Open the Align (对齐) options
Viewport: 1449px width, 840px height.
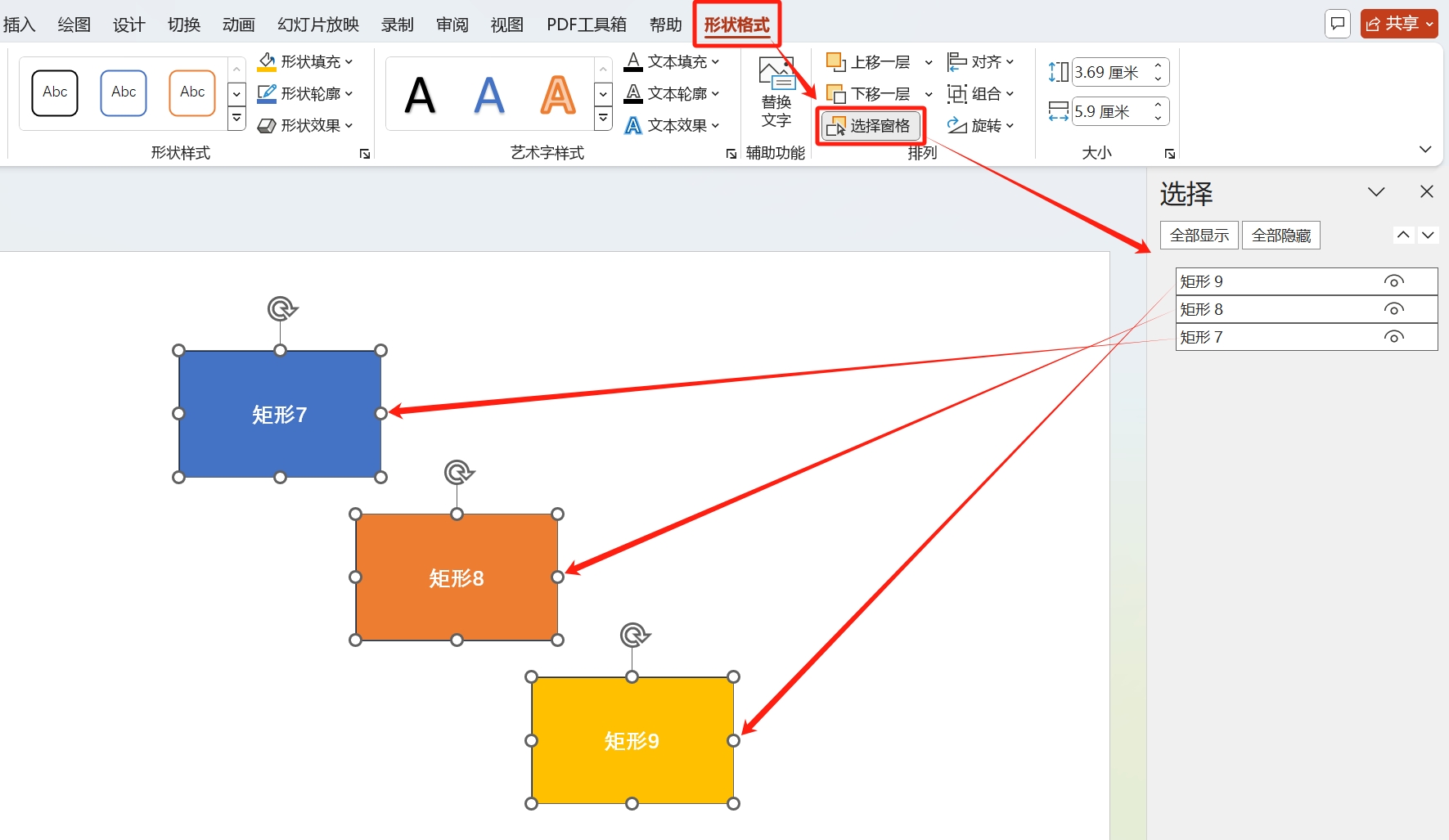980,62
